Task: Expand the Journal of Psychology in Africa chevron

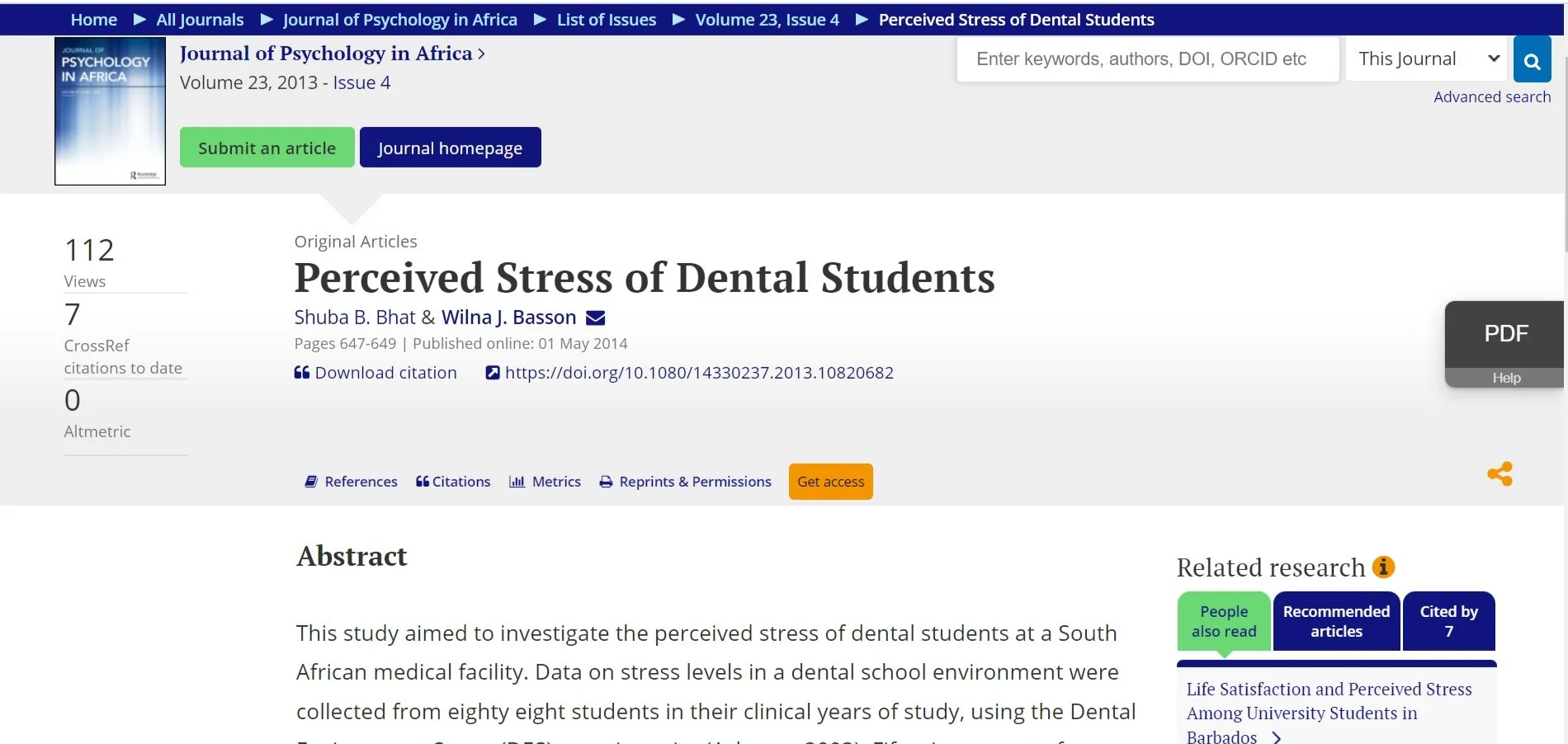Action: coord(482,54)
